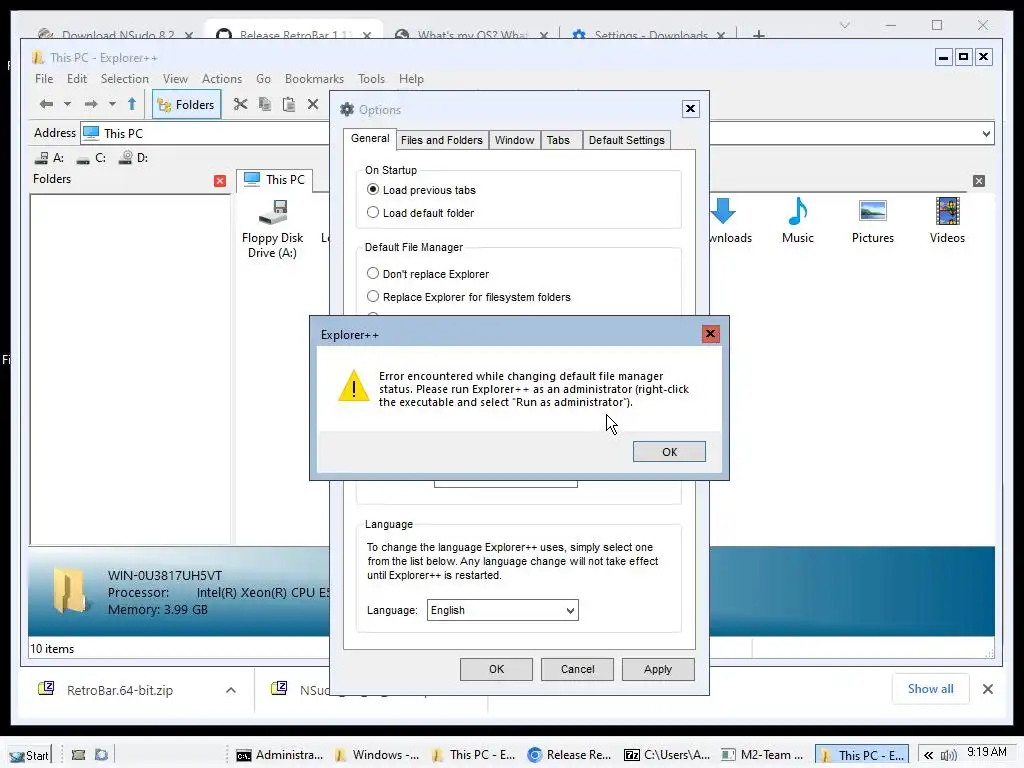Viewport: 1024px width, 768px height.
Task: Open the Back history dropdown arrow
Action: point(67,104)
